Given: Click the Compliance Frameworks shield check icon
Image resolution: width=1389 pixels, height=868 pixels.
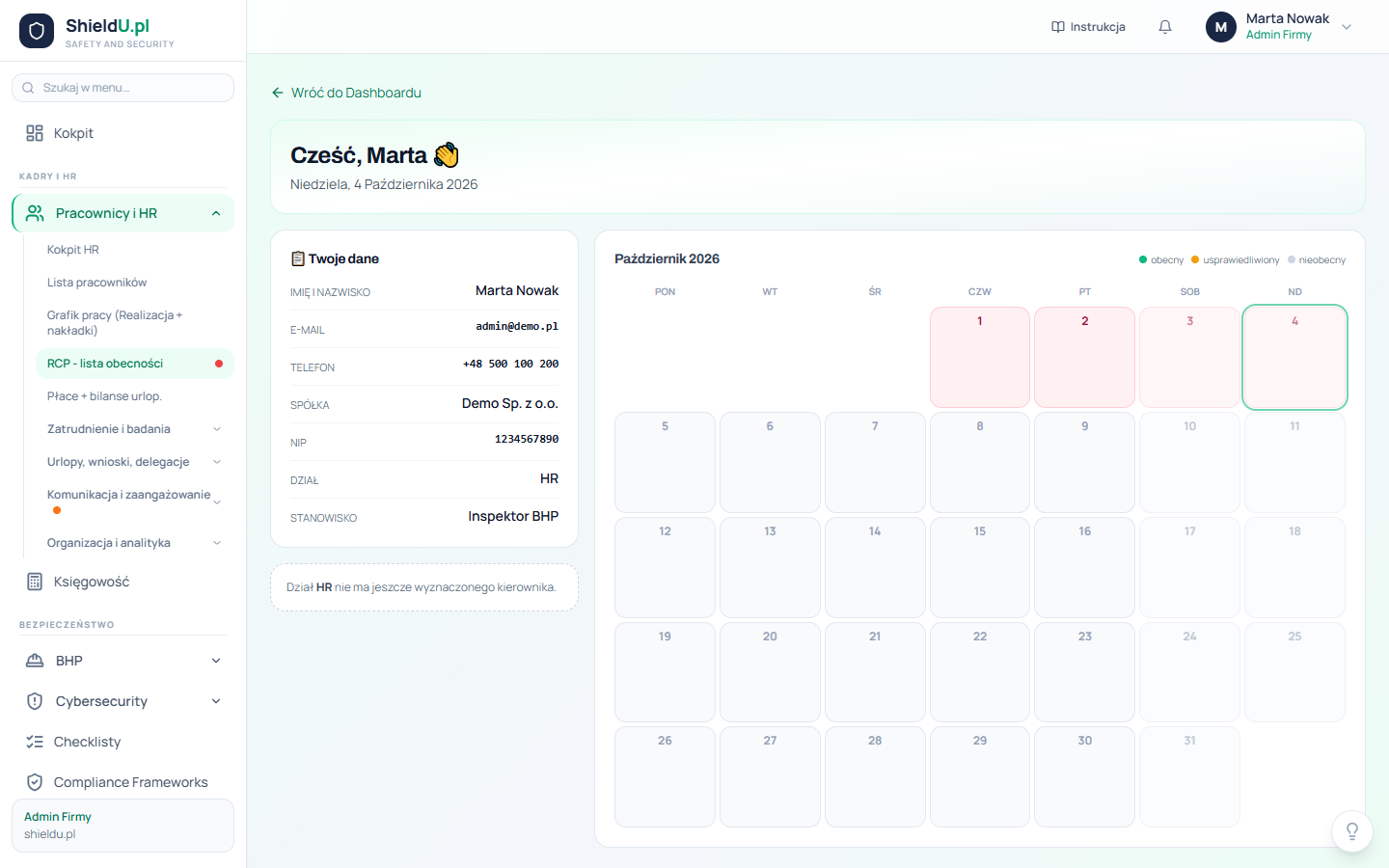Looking at the screenshot, I should tap(35, 782).
